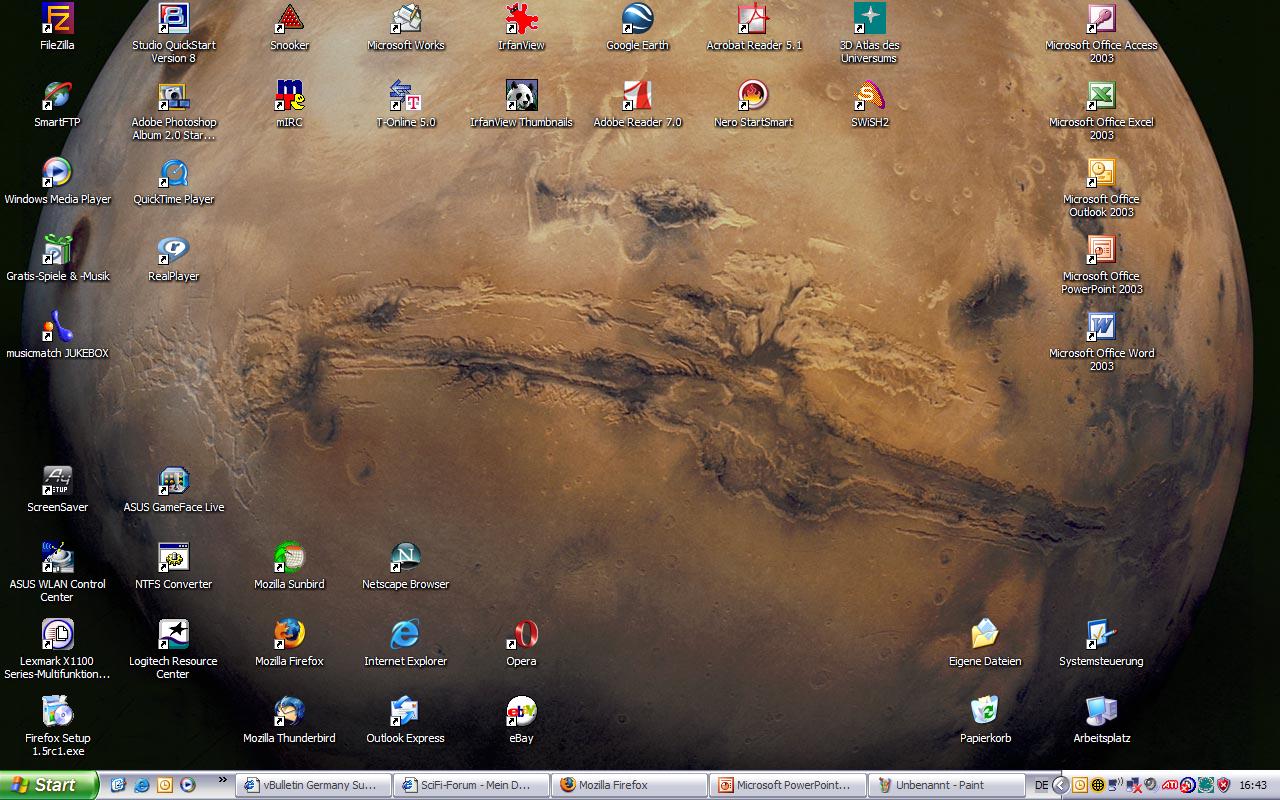Launch Google Earth from the desktop
Image resolution: width=1280 pixels, height=800 pixels.
[637, 20]
